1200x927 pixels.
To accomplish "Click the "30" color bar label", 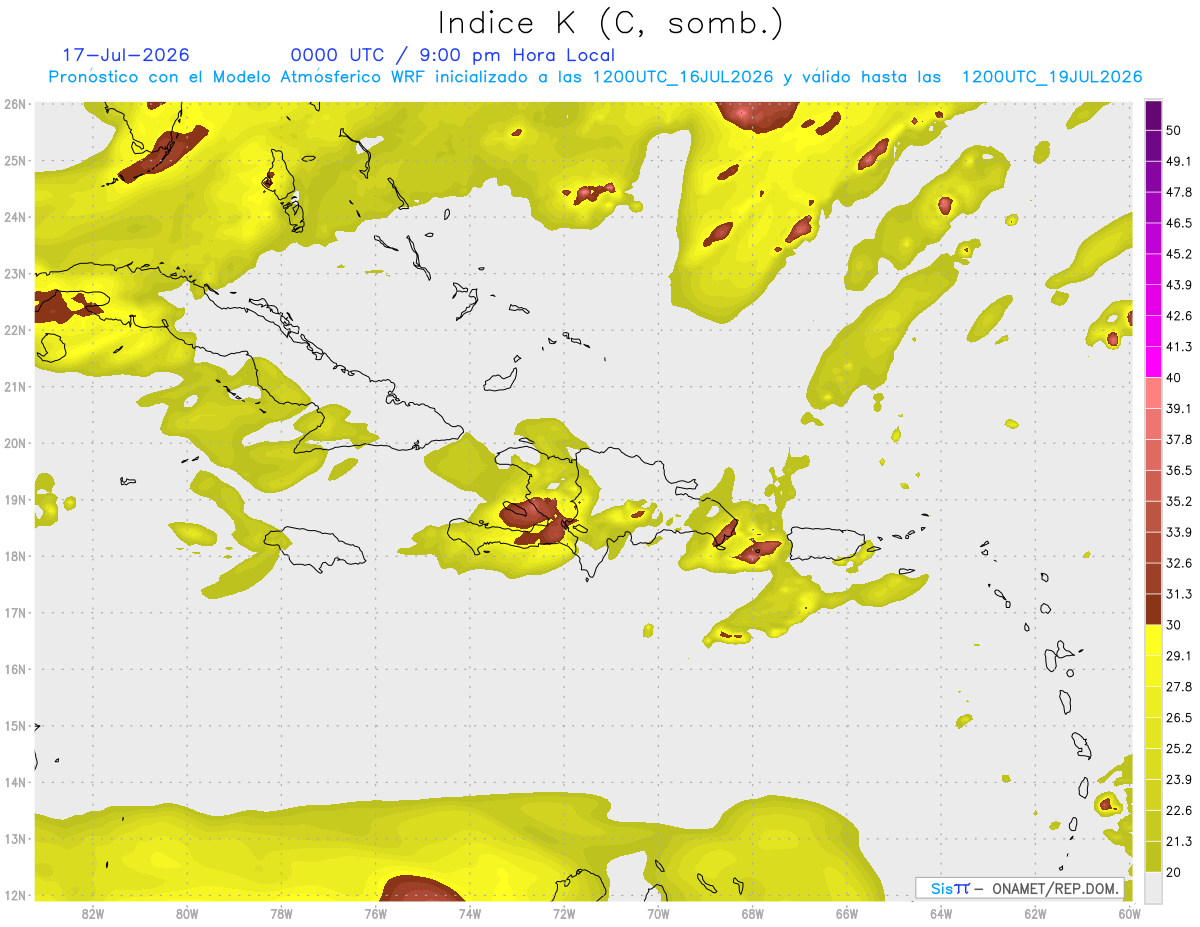I will point(1174,625).
